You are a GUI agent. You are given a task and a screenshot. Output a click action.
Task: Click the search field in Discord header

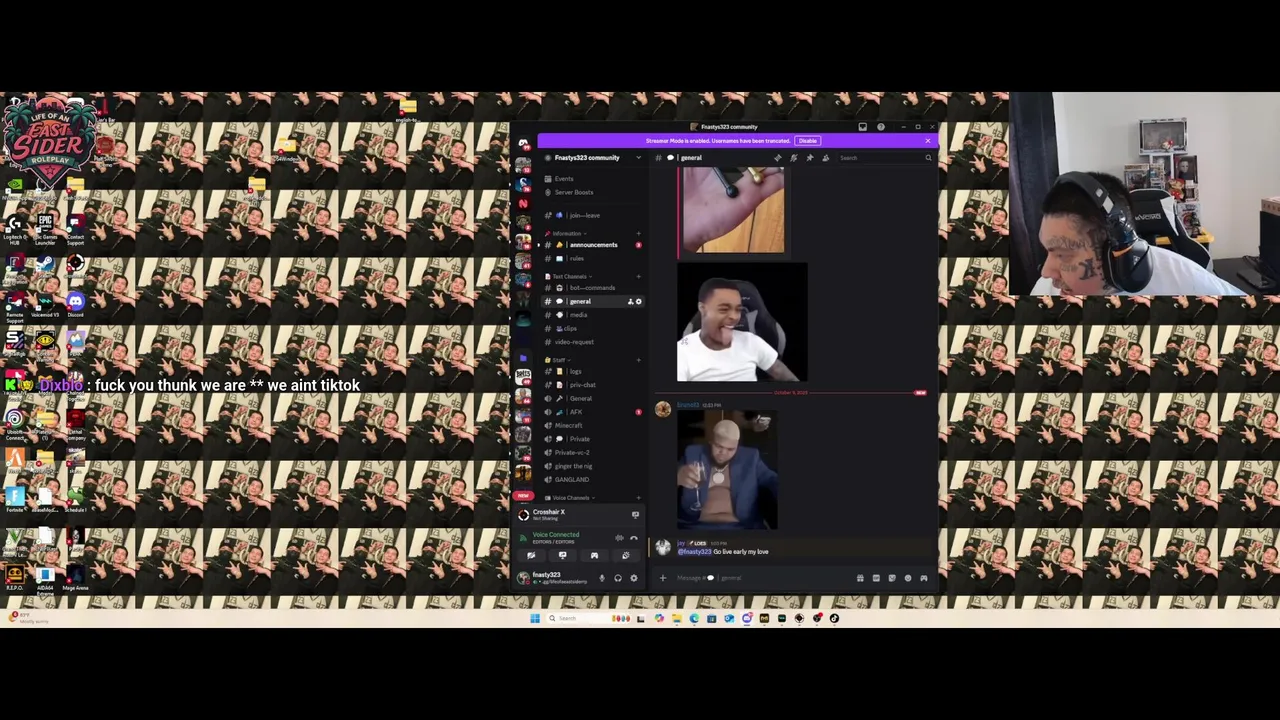click(886, 158)
